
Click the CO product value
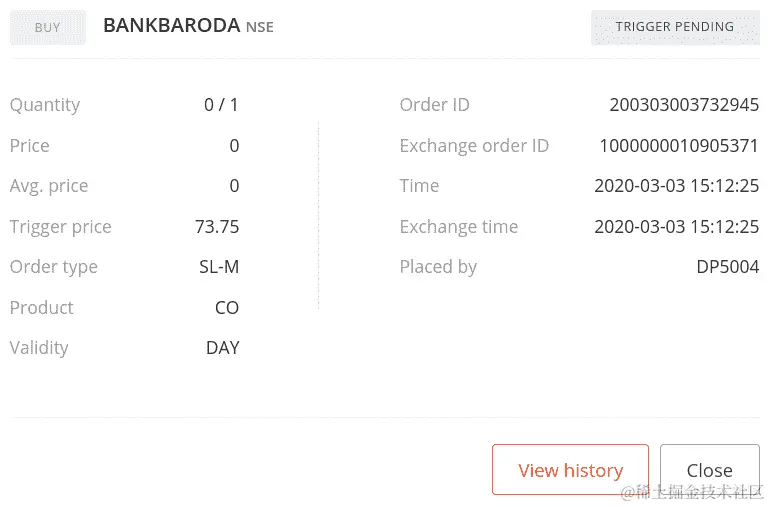point(227,308)
